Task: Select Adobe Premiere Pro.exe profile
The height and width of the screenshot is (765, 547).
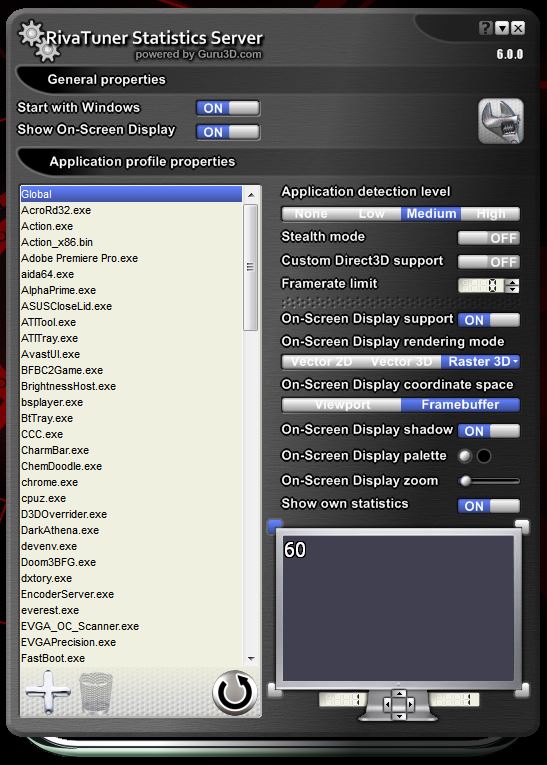Action: 131,258
